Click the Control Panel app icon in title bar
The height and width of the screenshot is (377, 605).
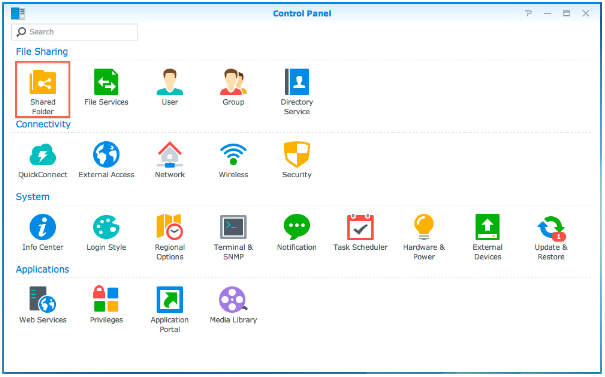coord(18,14)
